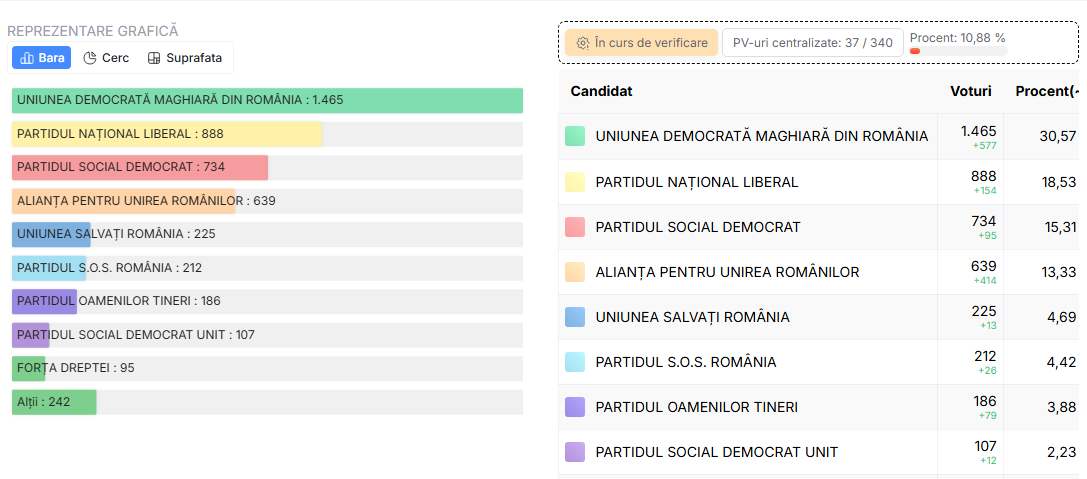The height and width of the screenshot is (479, 1087).
Task: Click the Procent progress bar
Action: point(958,51)
